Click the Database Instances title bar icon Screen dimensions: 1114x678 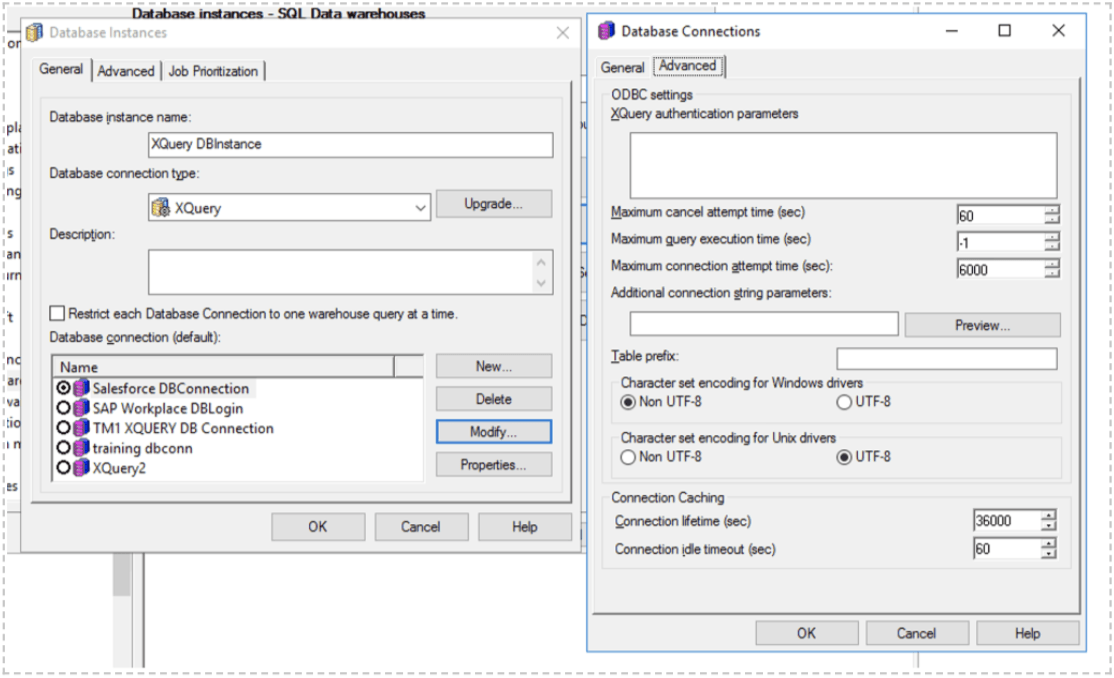point(34,32)
